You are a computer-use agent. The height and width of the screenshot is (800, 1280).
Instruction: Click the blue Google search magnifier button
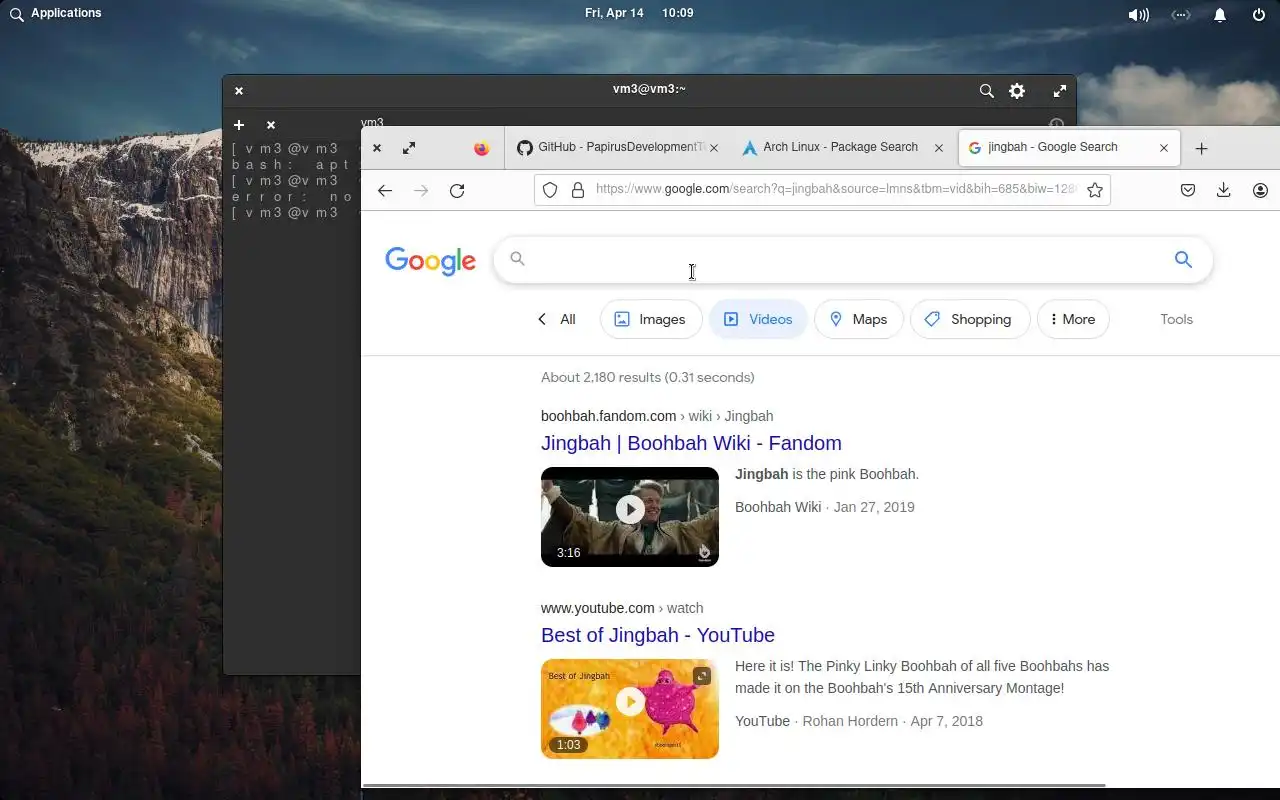tap(1183, 260)
